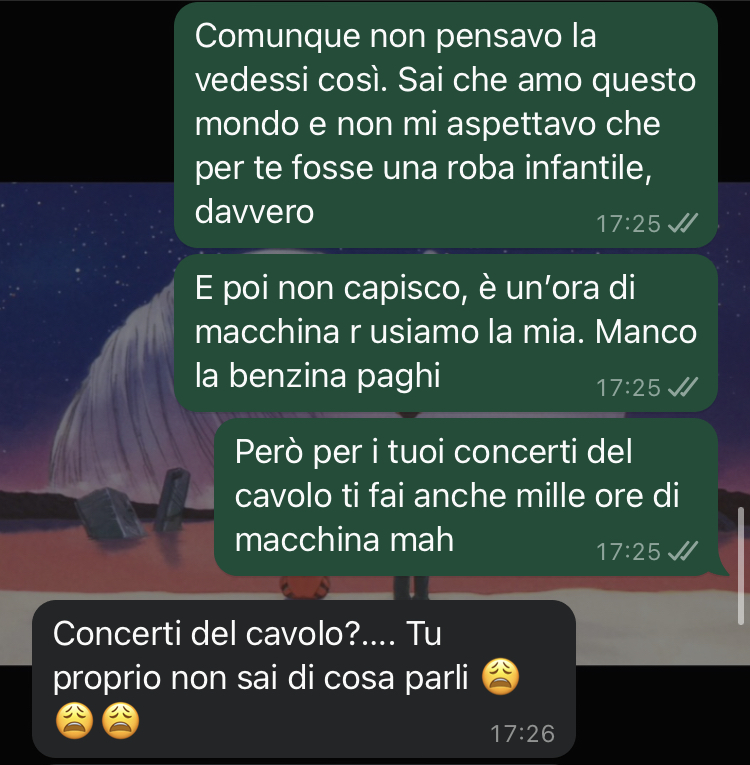Click the message starting 'Comunque non pensavo'

(446, 124)
